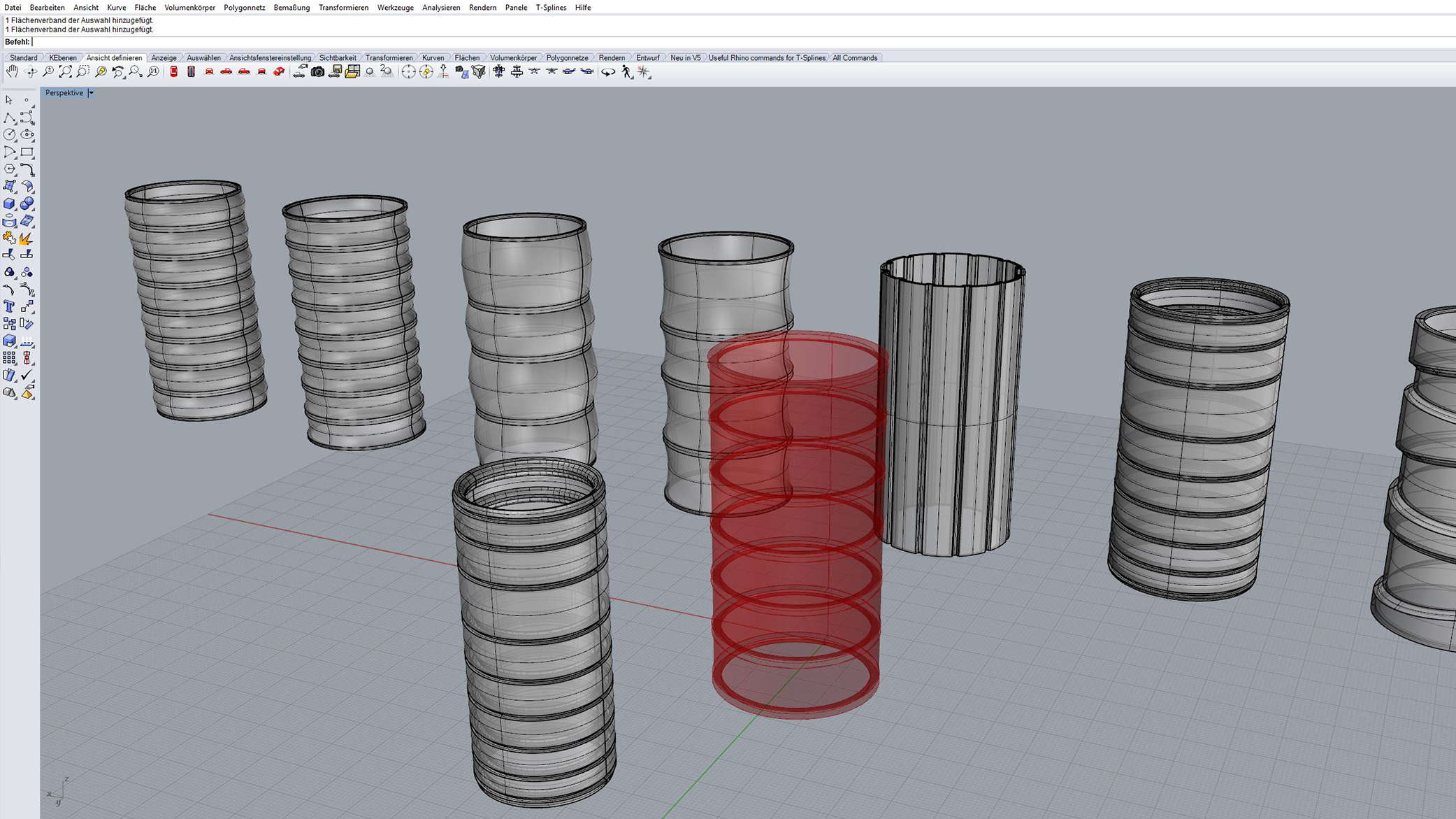Image resolution: width=1456 pixels, height=819 pixels.
Task: Select the red car Perspective view icon
Action: click(279, 71)
